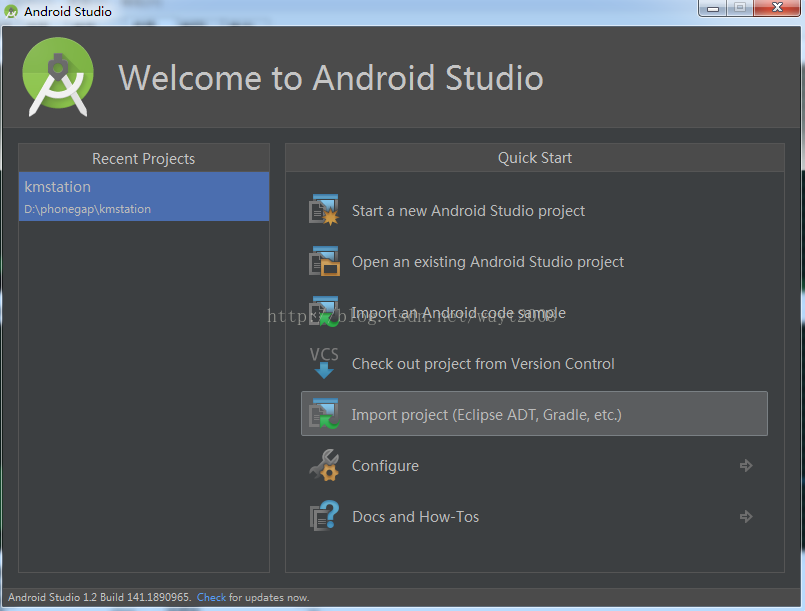
Task: Expand the arrow next to Configure
Action: click(x=746, y=466)
